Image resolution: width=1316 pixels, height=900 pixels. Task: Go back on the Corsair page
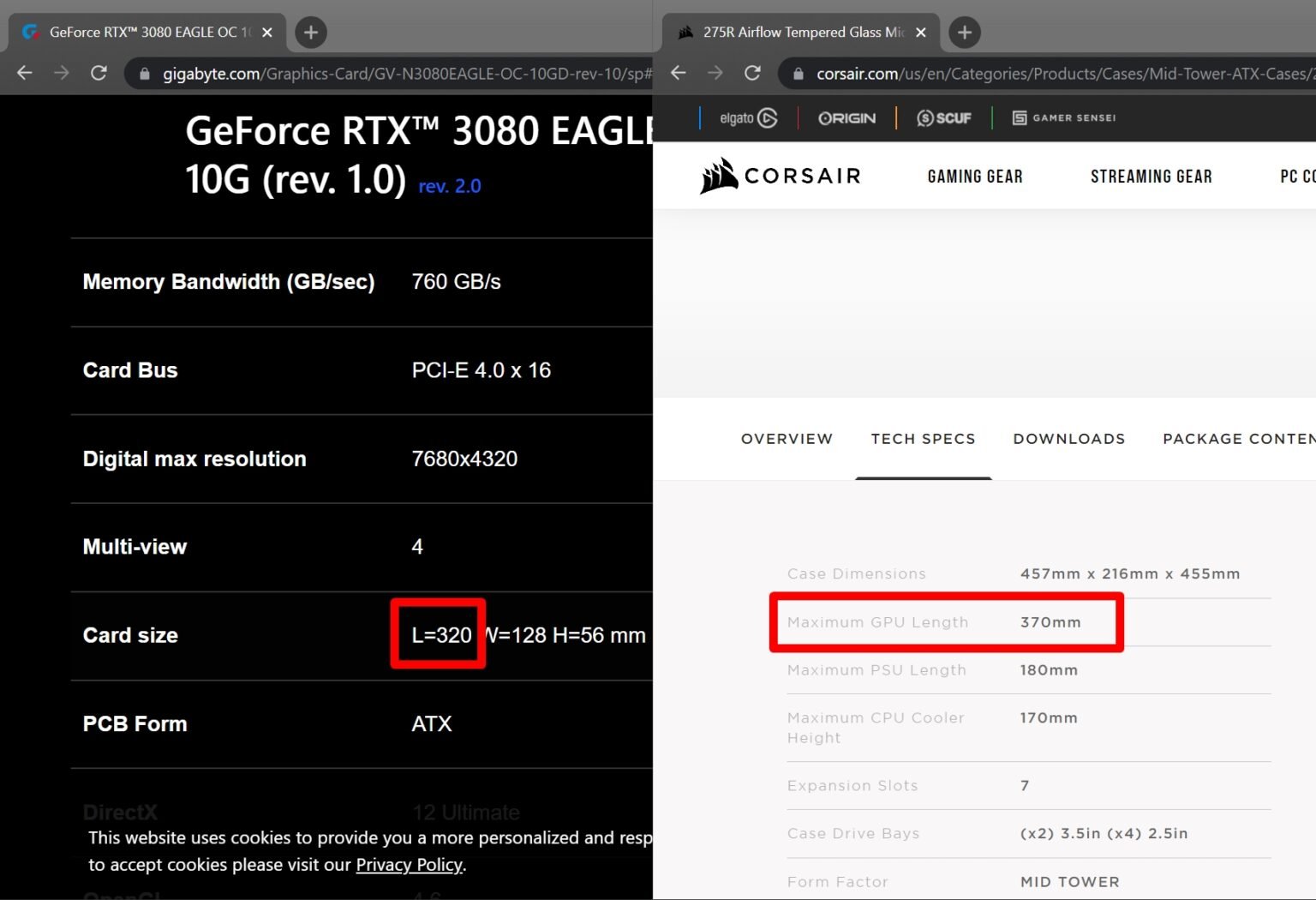tap(678, 73)
